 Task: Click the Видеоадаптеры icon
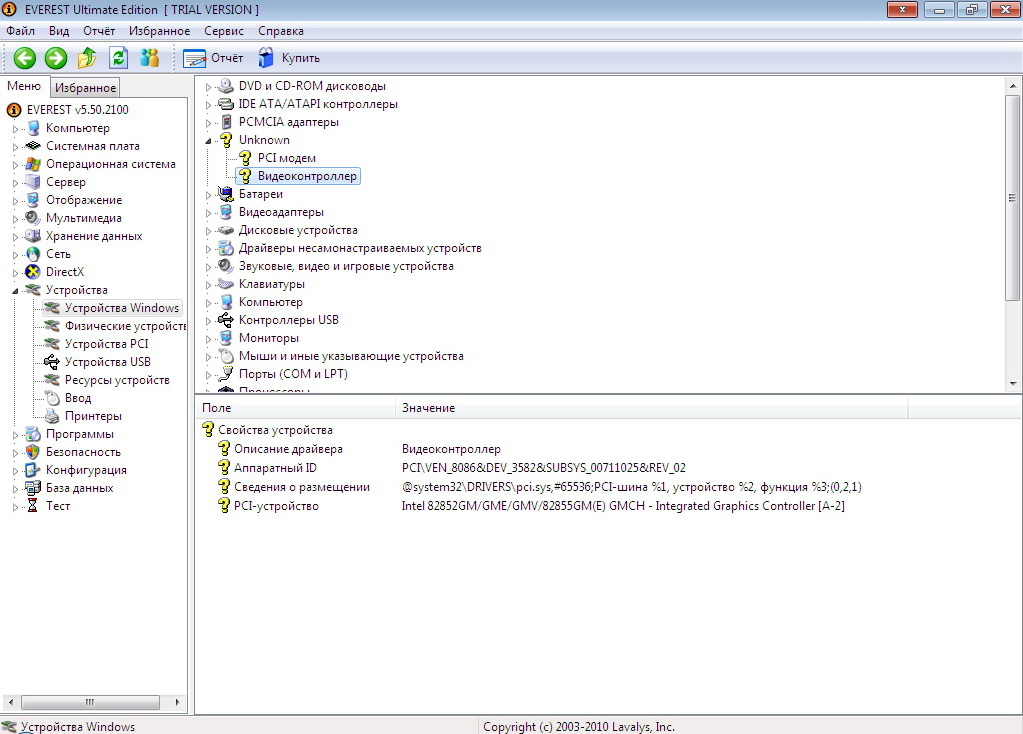click(x=226, y=212)
